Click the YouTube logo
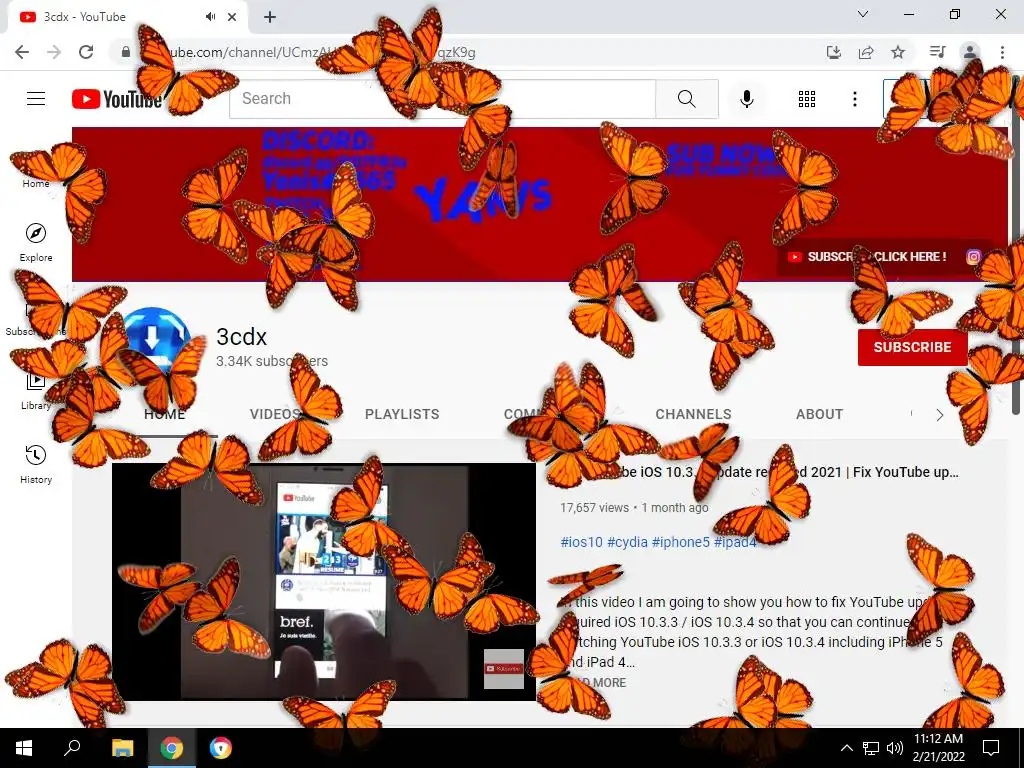The image size is (1024, 768). point(117,99)
